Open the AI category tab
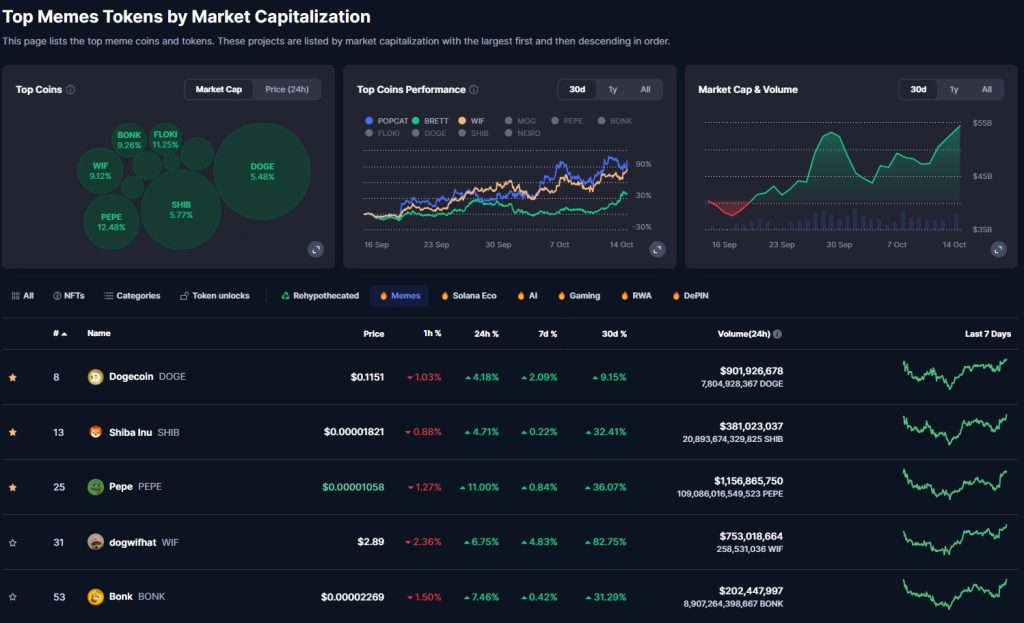1024x623 pixels. pos(527,296)
